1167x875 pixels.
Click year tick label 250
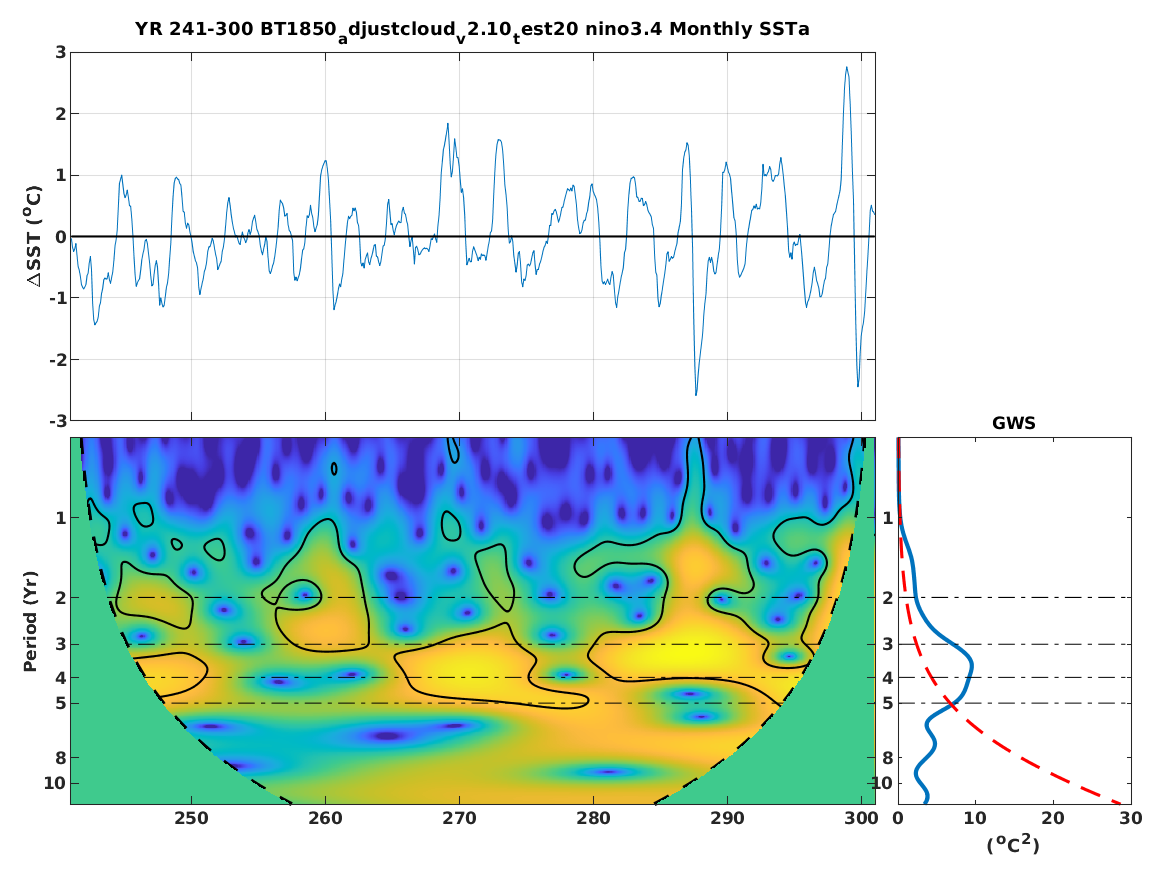(x=191, y=818)
